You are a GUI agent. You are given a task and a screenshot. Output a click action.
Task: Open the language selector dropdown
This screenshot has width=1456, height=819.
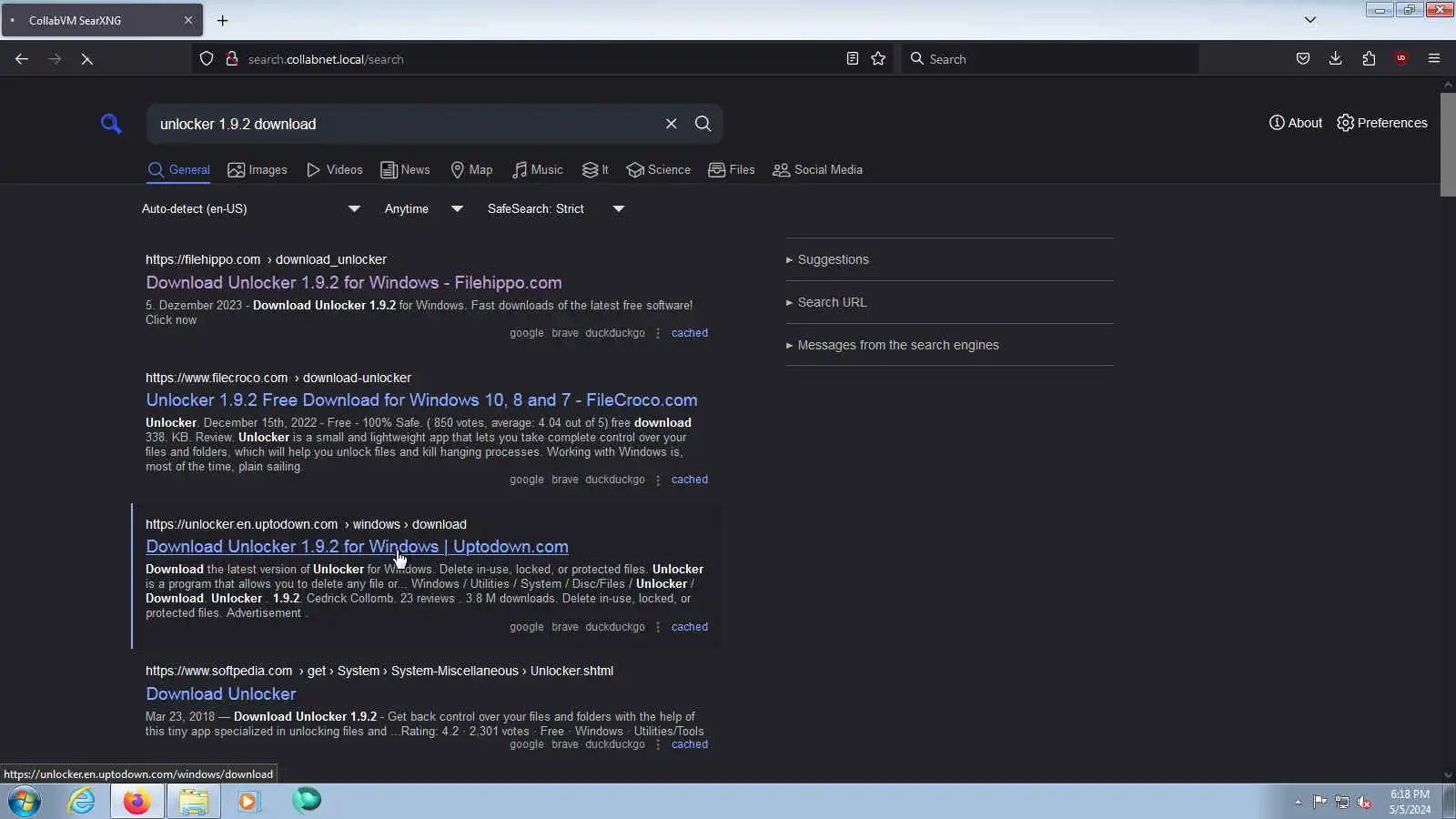(252, 209)
